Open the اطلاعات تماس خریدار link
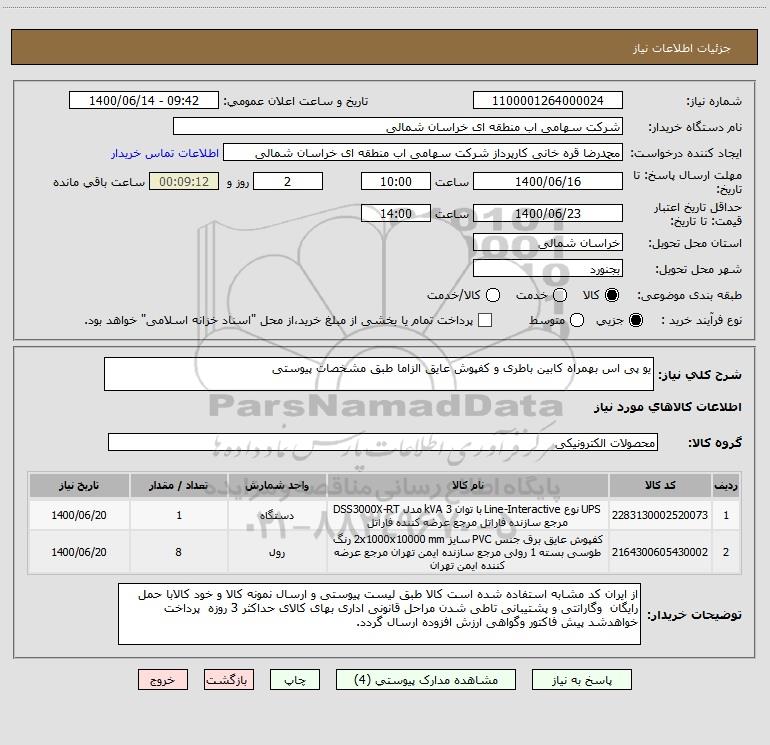 [x=165, y=153]
